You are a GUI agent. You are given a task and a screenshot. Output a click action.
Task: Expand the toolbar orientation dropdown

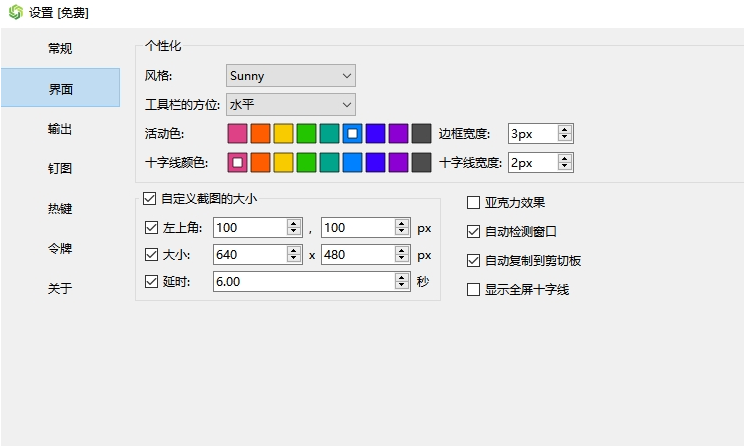point(291,104)
